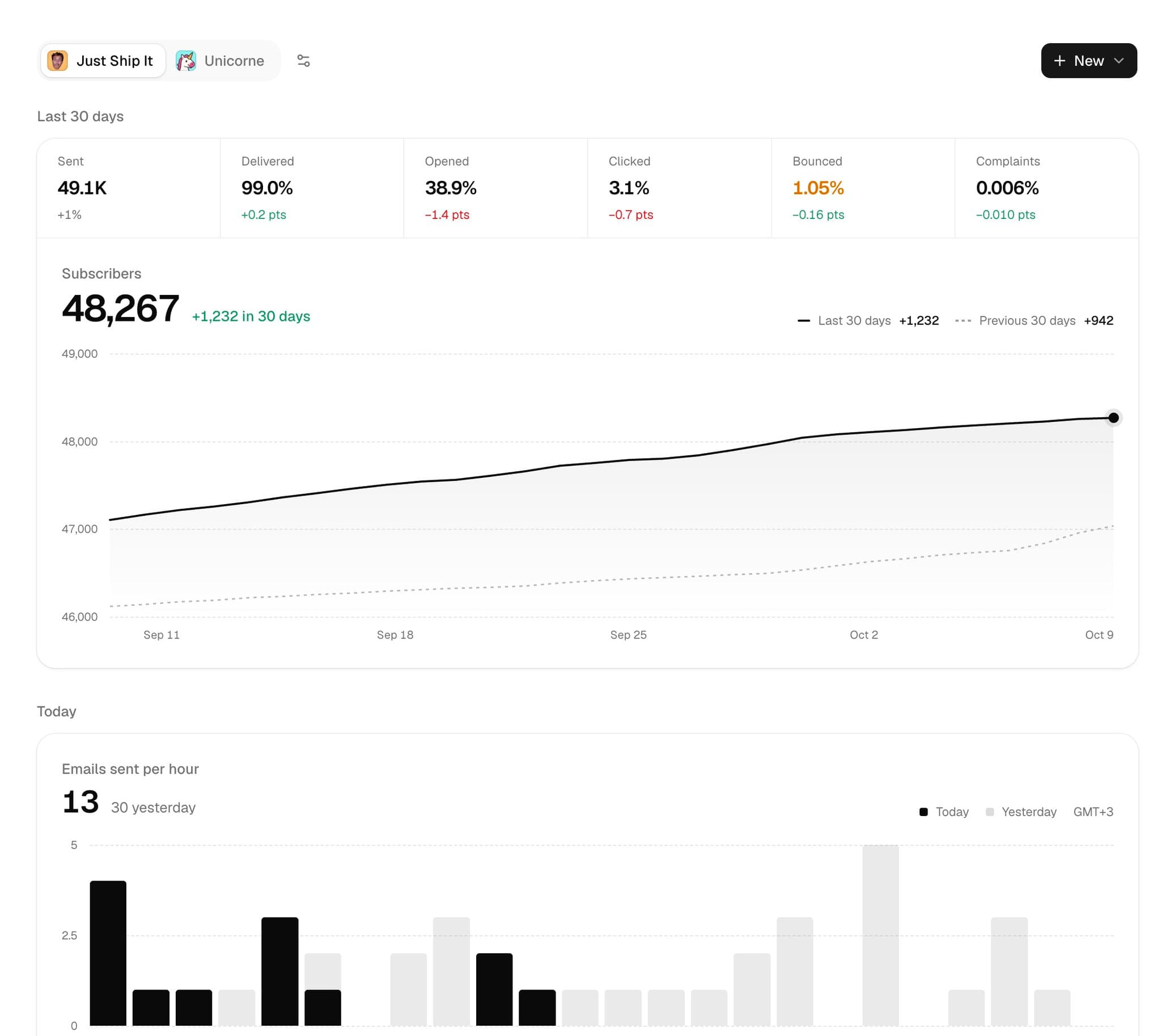Expand the New button dropdown chevron
The height and width of the screenshot is (1036, 1161).
point(1118,60)
